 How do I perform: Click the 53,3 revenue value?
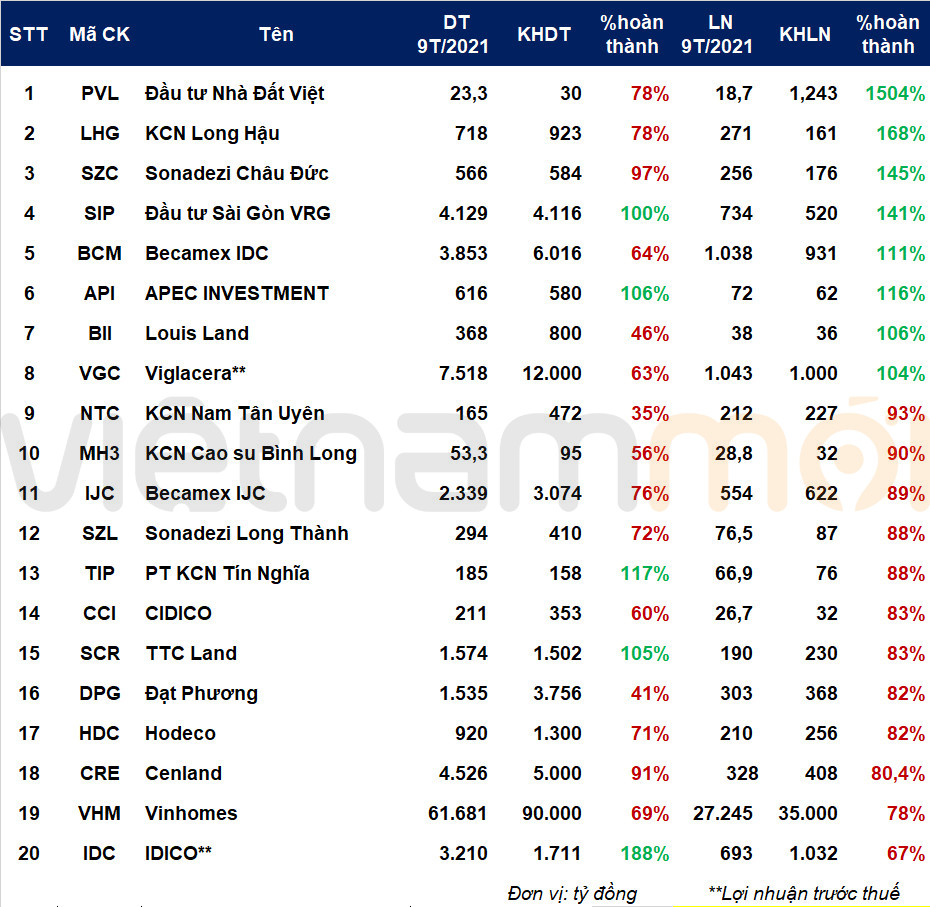pos(469,453)
